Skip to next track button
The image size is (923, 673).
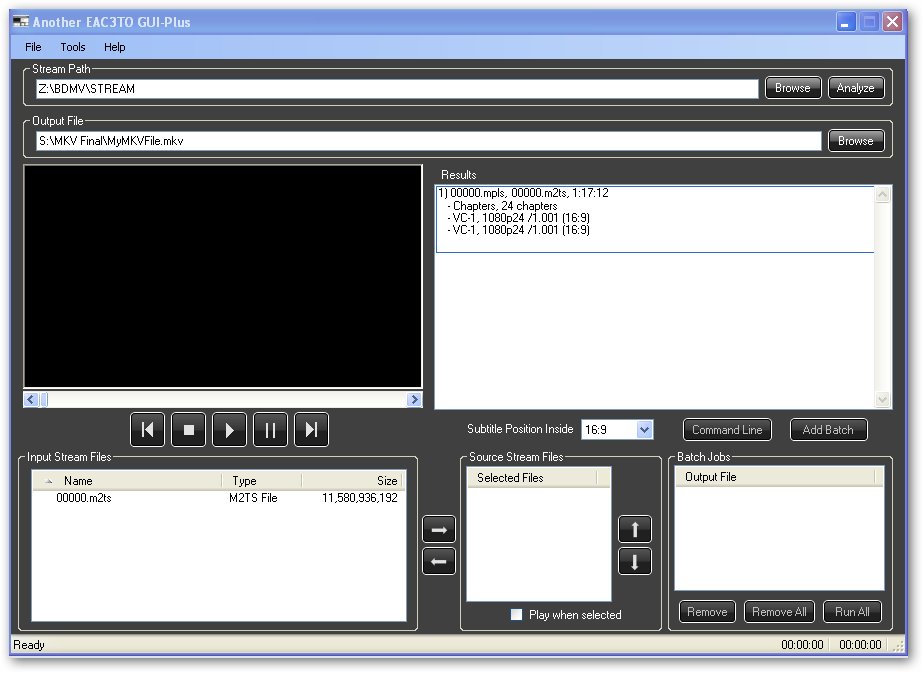(311, 430)
